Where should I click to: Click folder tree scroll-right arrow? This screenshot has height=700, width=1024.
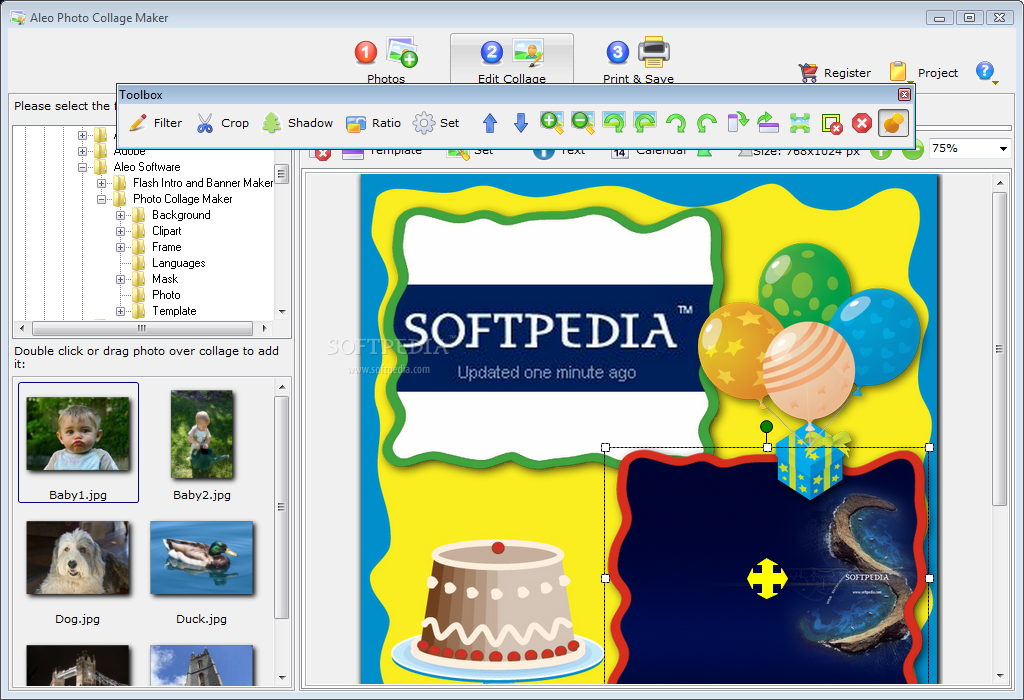(x=264, y=328)
